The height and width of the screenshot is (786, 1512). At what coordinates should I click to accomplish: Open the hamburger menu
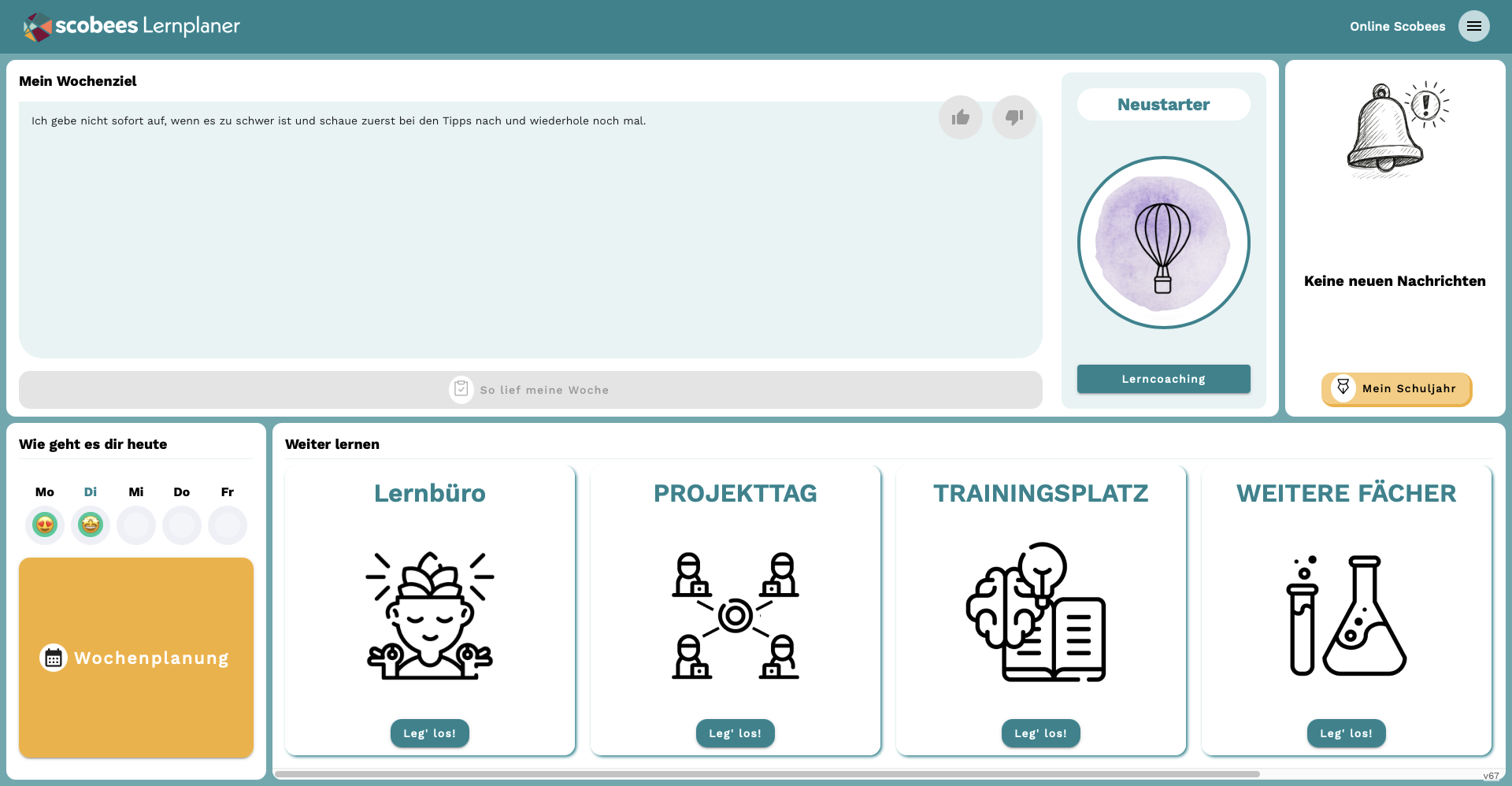click(1473, 26)
